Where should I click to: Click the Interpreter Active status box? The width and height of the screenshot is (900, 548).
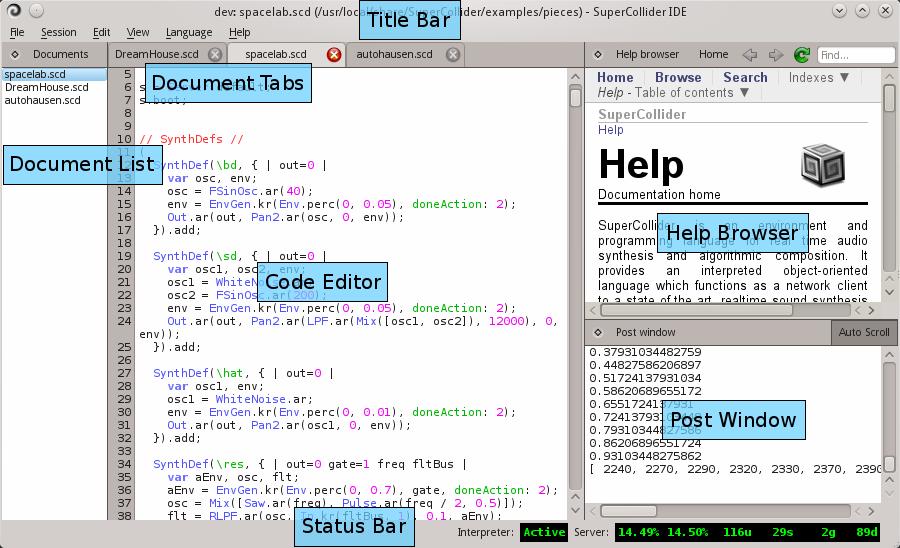point(544,533)
